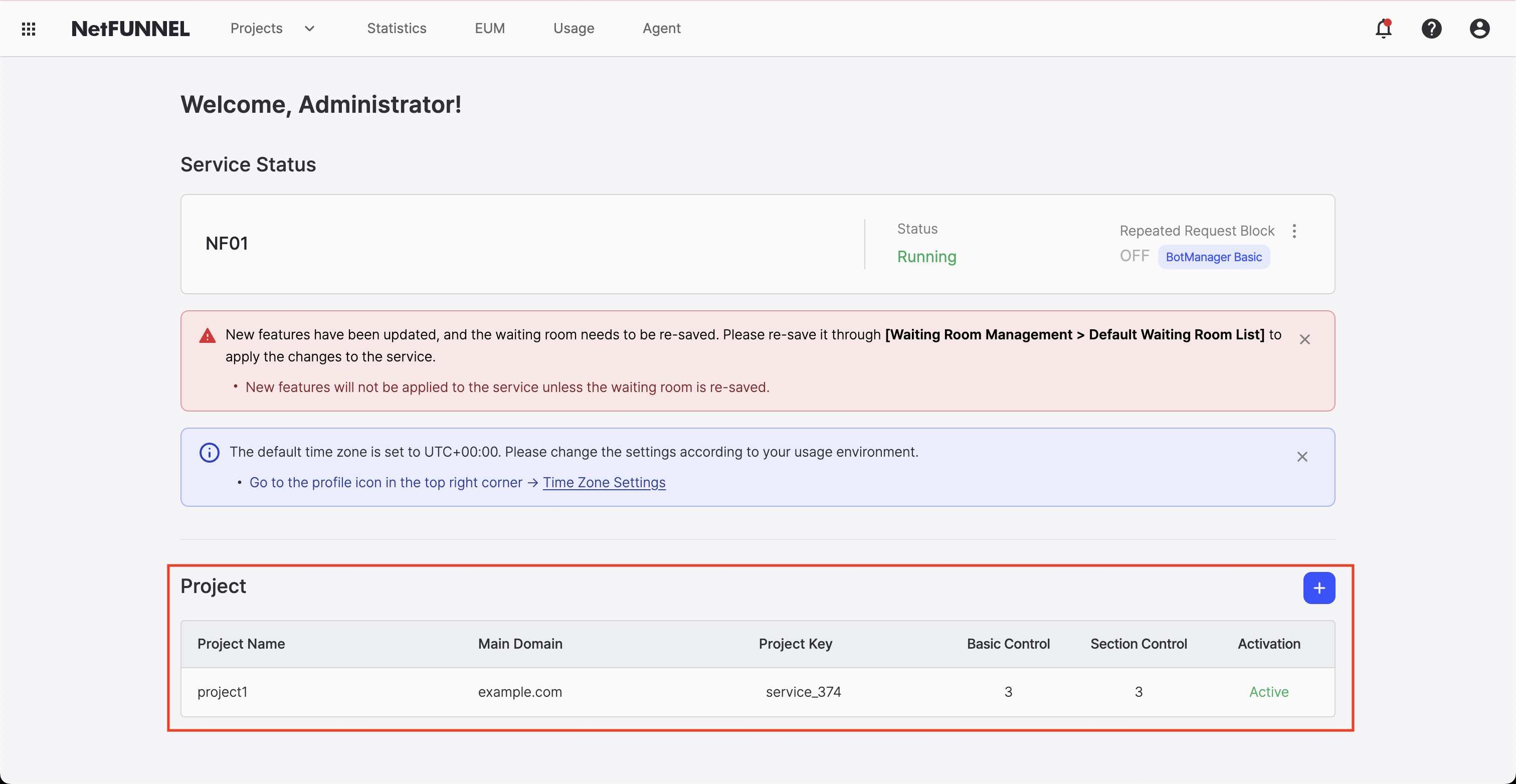Open the help question mark icon
1516x784 pixels.
pos(1431,28)
